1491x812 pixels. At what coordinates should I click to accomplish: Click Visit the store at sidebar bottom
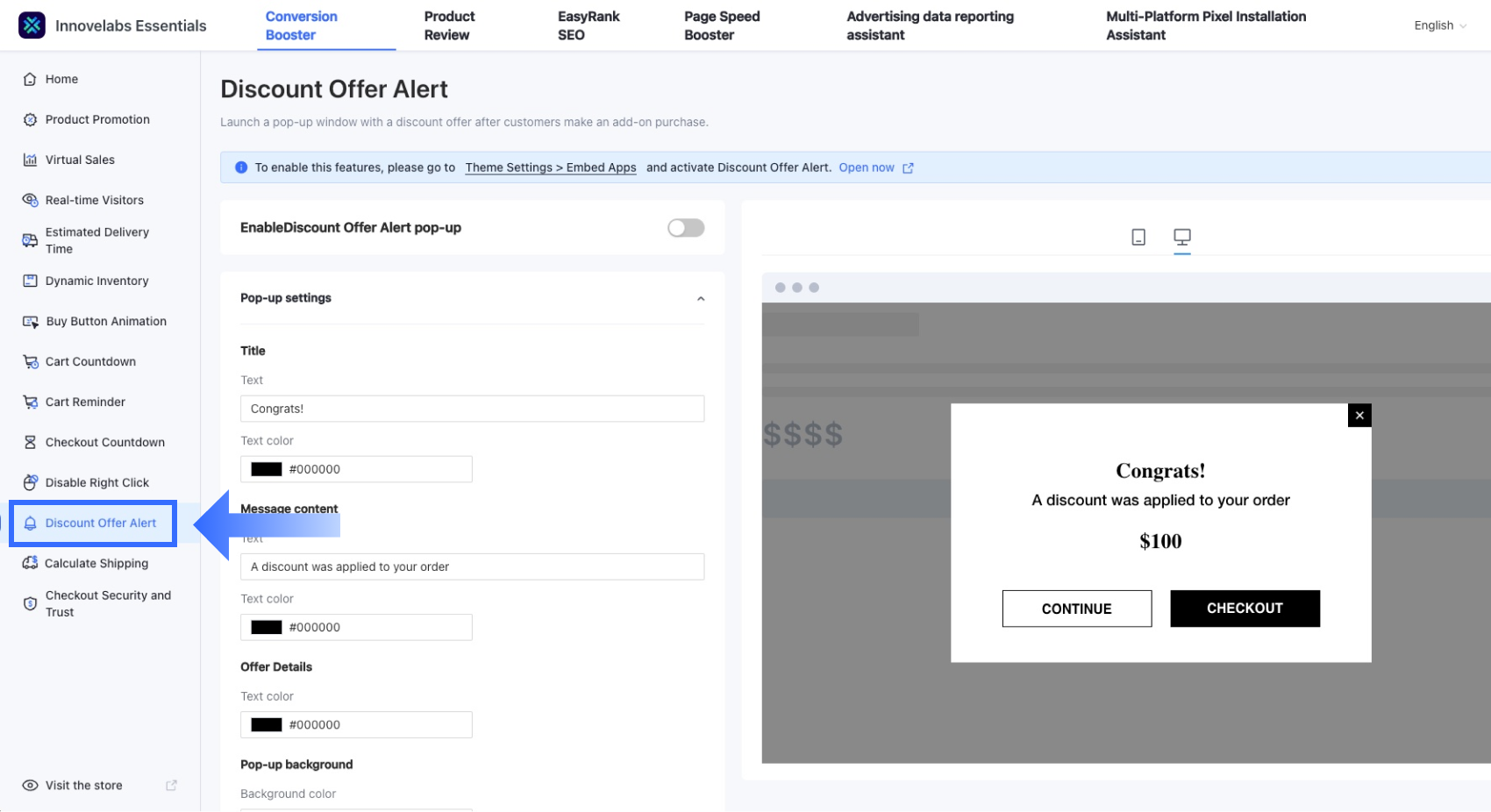coord(84,786)
